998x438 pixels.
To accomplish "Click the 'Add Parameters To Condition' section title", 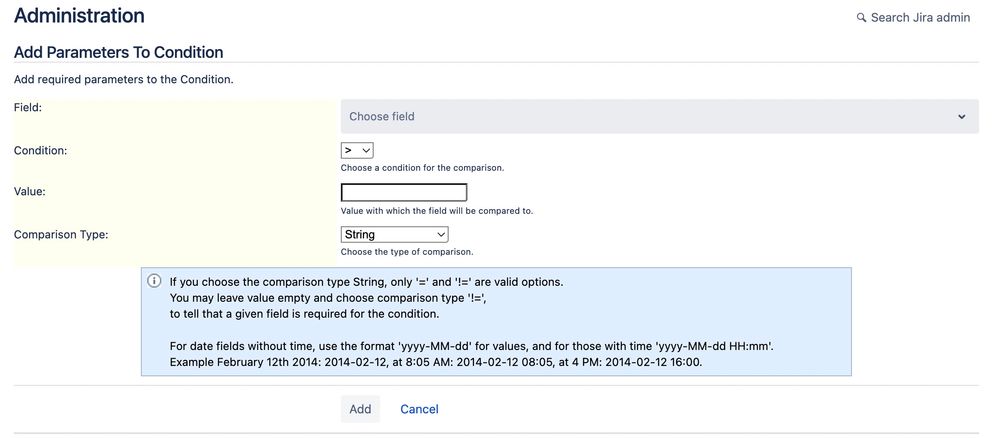I will point(118,52).
